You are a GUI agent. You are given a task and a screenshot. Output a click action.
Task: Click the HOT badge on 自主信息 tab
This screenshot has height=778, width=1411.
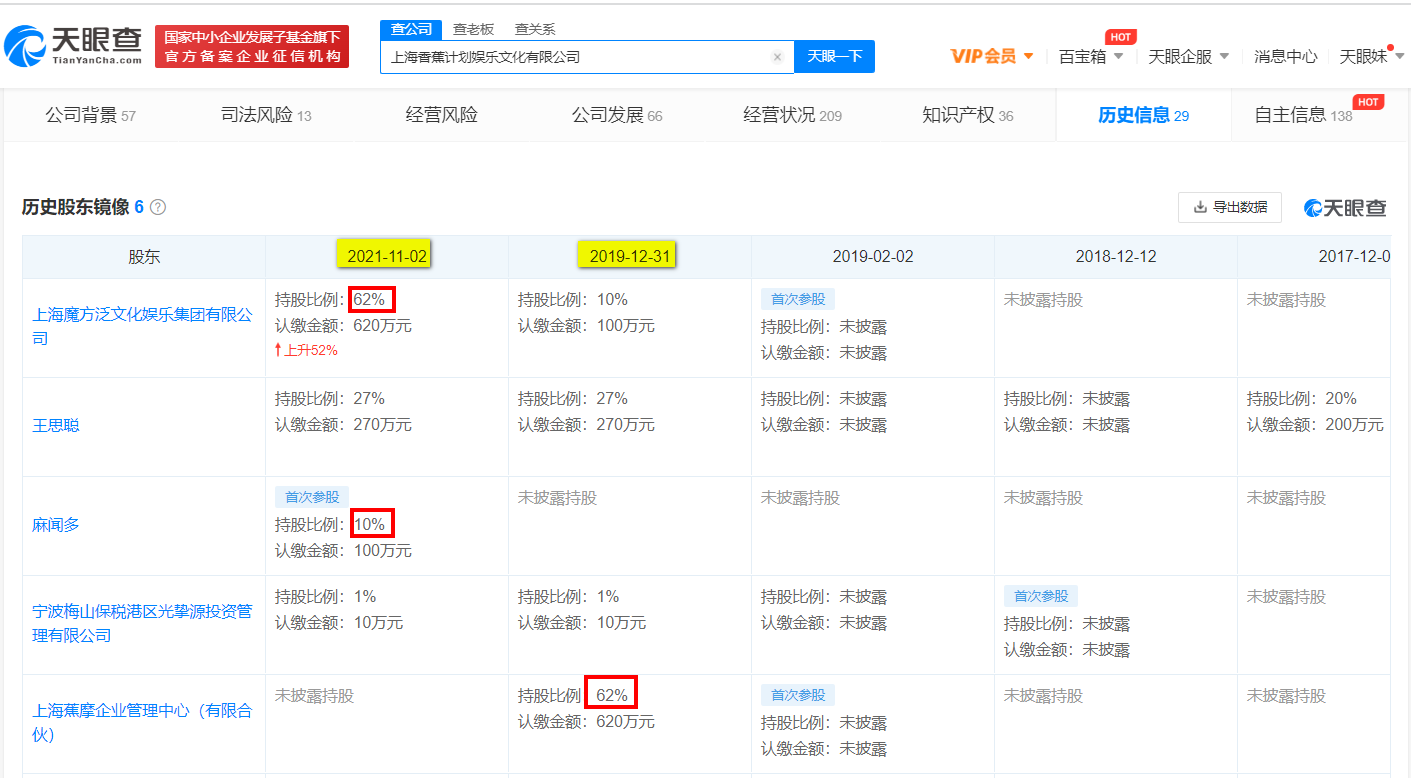1368,102
